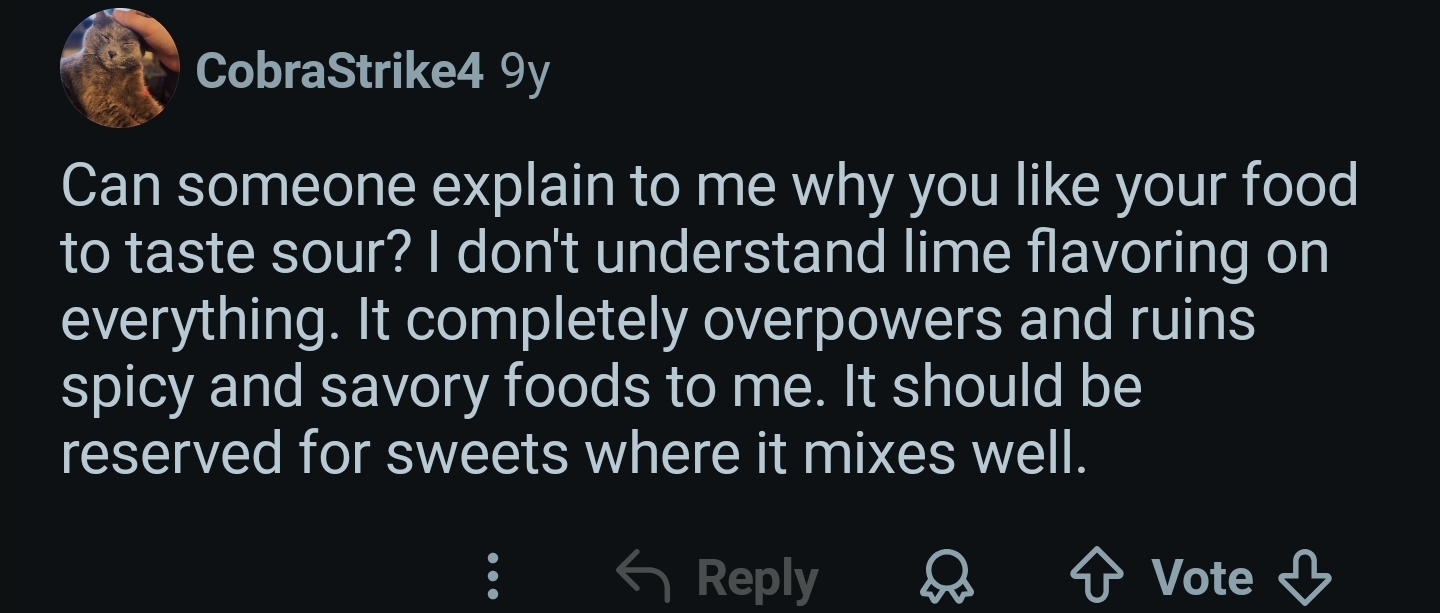Click the 9y comment timestamp
Image resolution: width=1440 pixels, height=613 pixels.
pyautogui.click(x=524, y=73)
